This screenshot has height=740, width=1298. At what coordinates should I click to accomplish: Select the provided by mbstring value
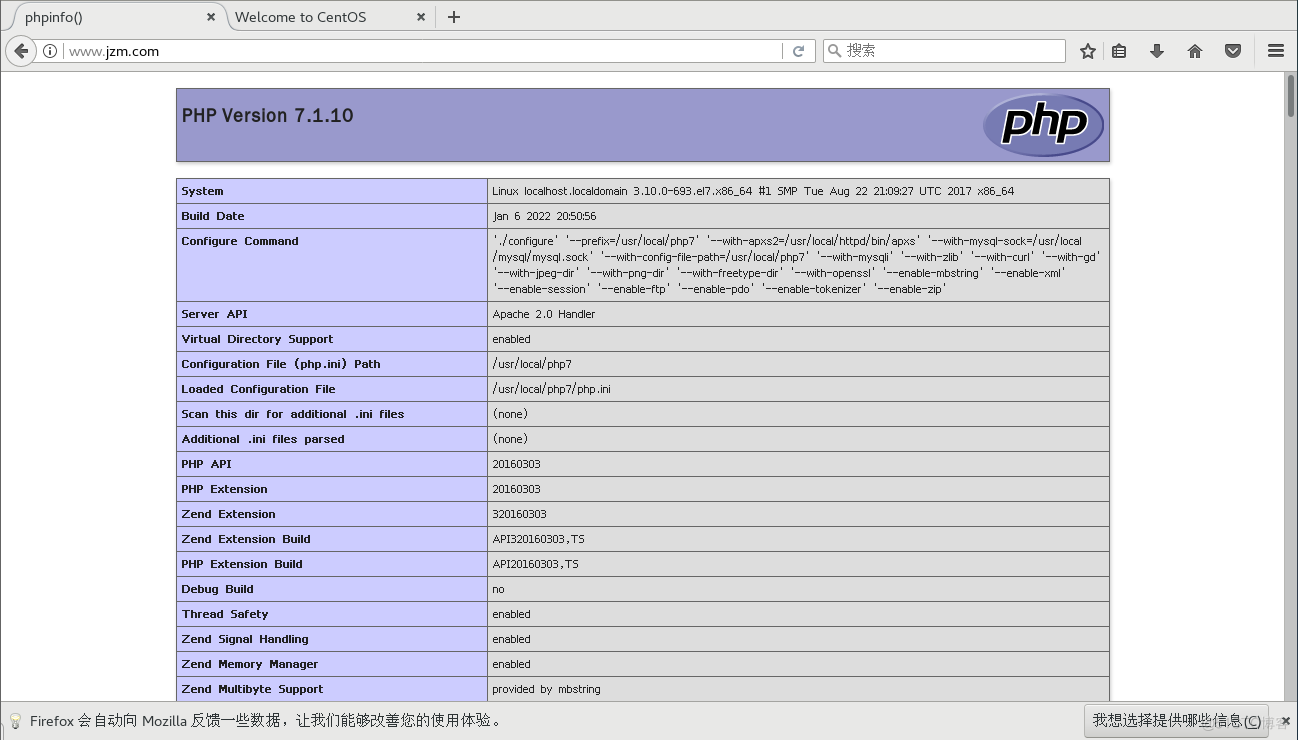pos(546,689)
